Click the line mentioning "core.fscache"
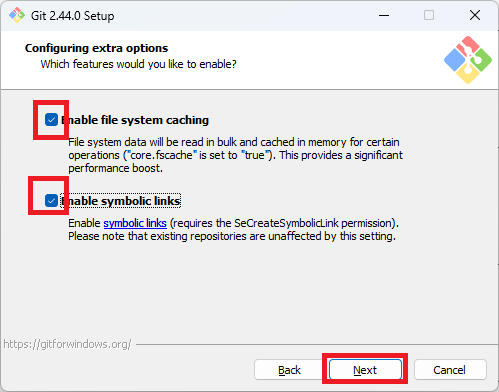 [235, 155]
